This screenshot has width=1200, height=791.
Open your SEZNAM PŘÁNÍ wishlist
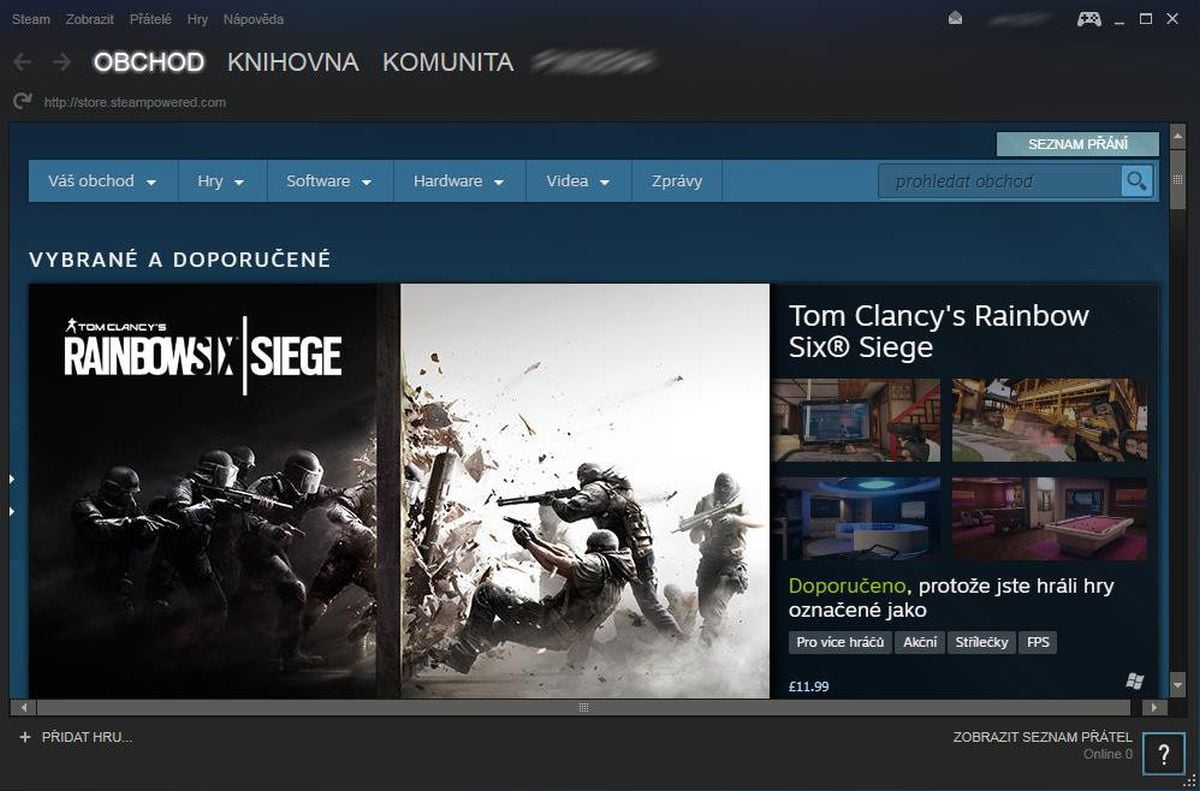(x=1080, y=143)
